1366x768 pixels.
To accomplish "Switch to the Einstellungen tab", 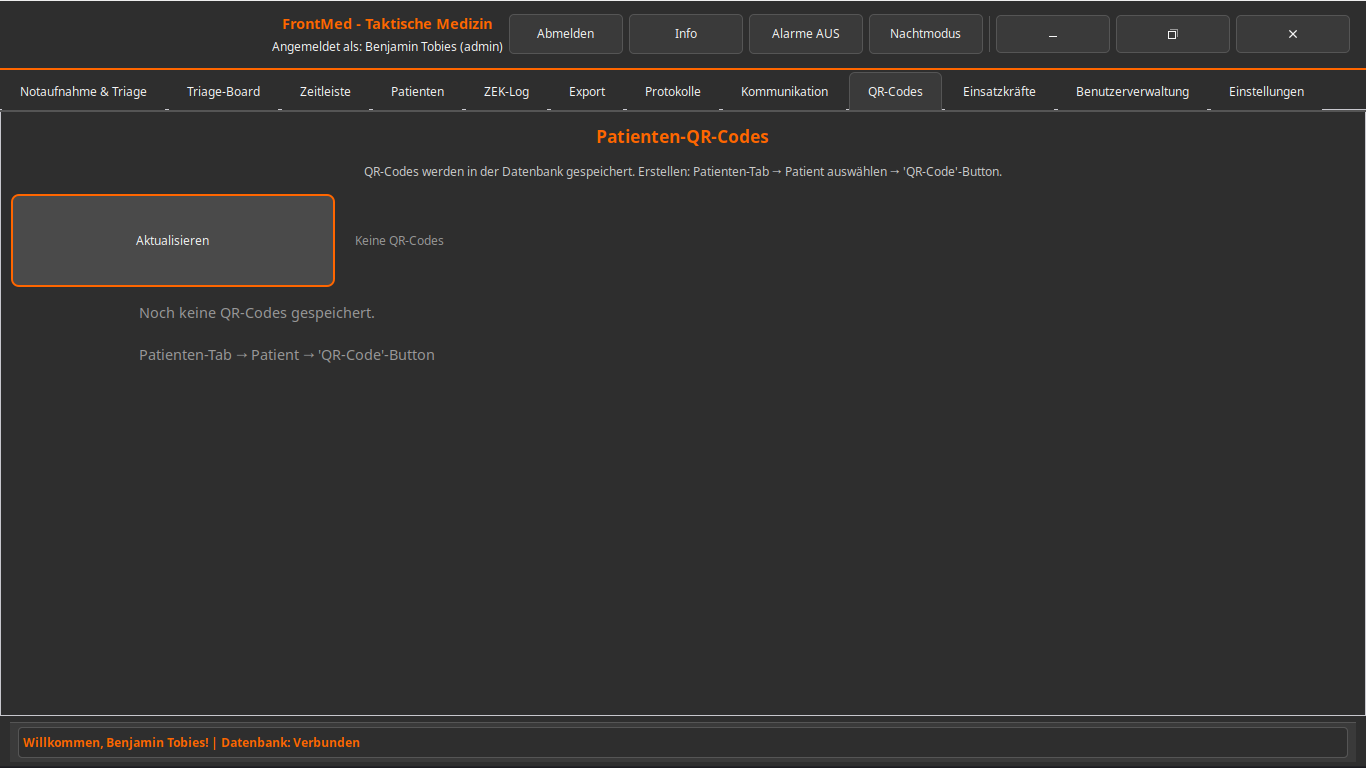I will (x=1266, y=92).
